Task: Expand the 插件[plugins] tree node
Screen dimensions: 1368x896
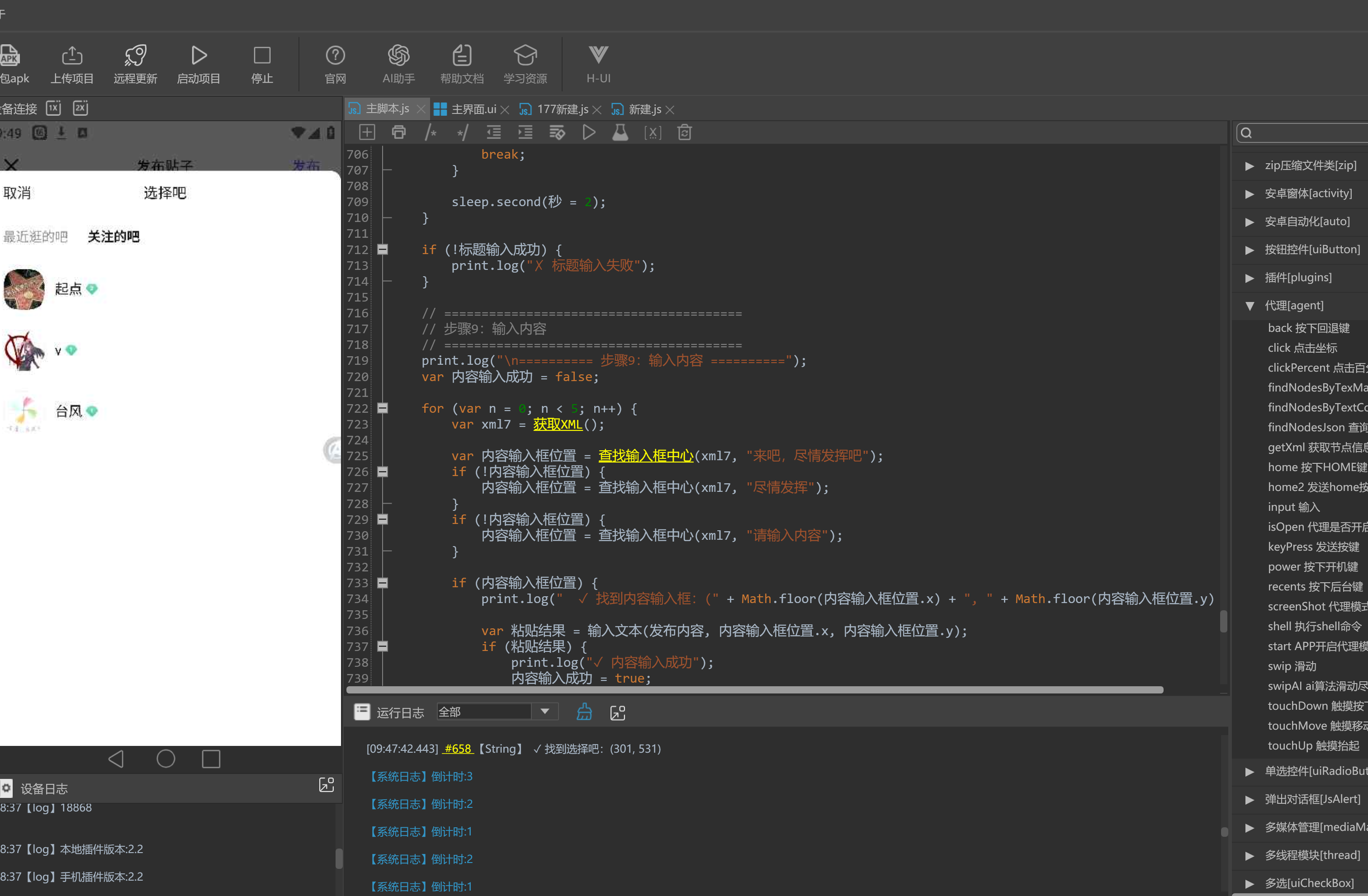Action: point(1250,278)
